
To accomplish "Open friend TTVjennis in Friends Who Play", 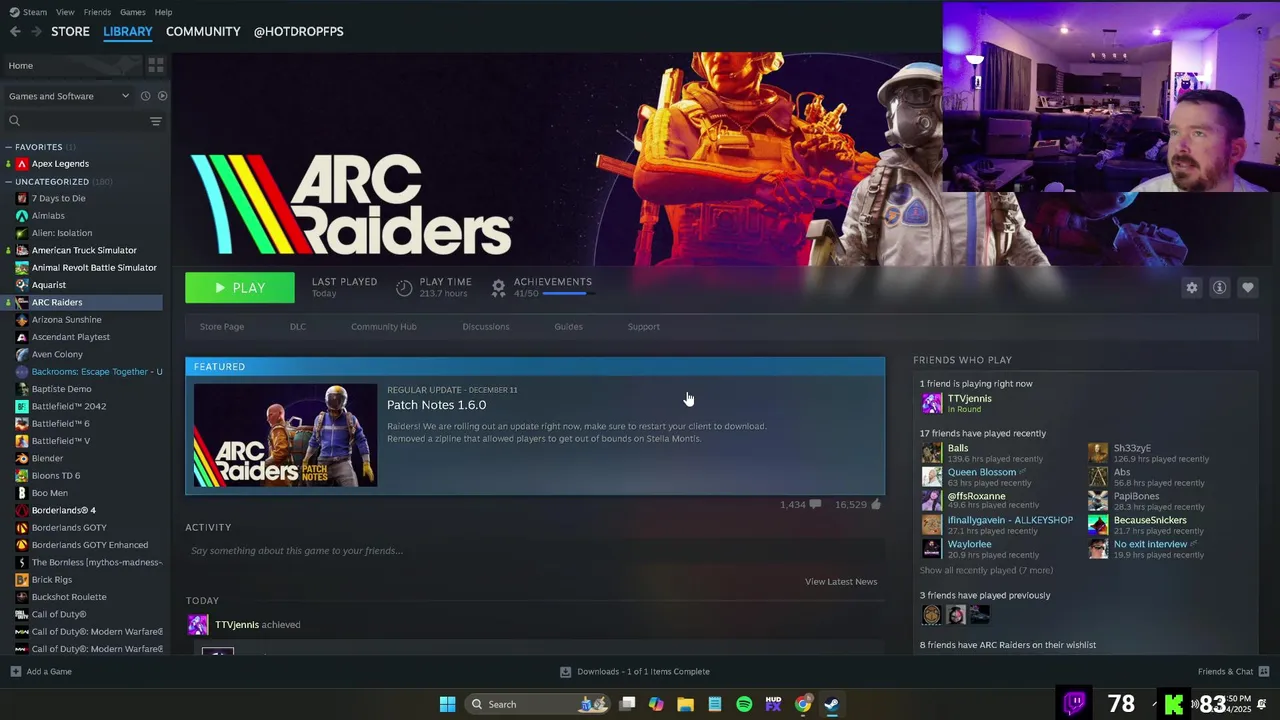I will (x=969, y=399).
